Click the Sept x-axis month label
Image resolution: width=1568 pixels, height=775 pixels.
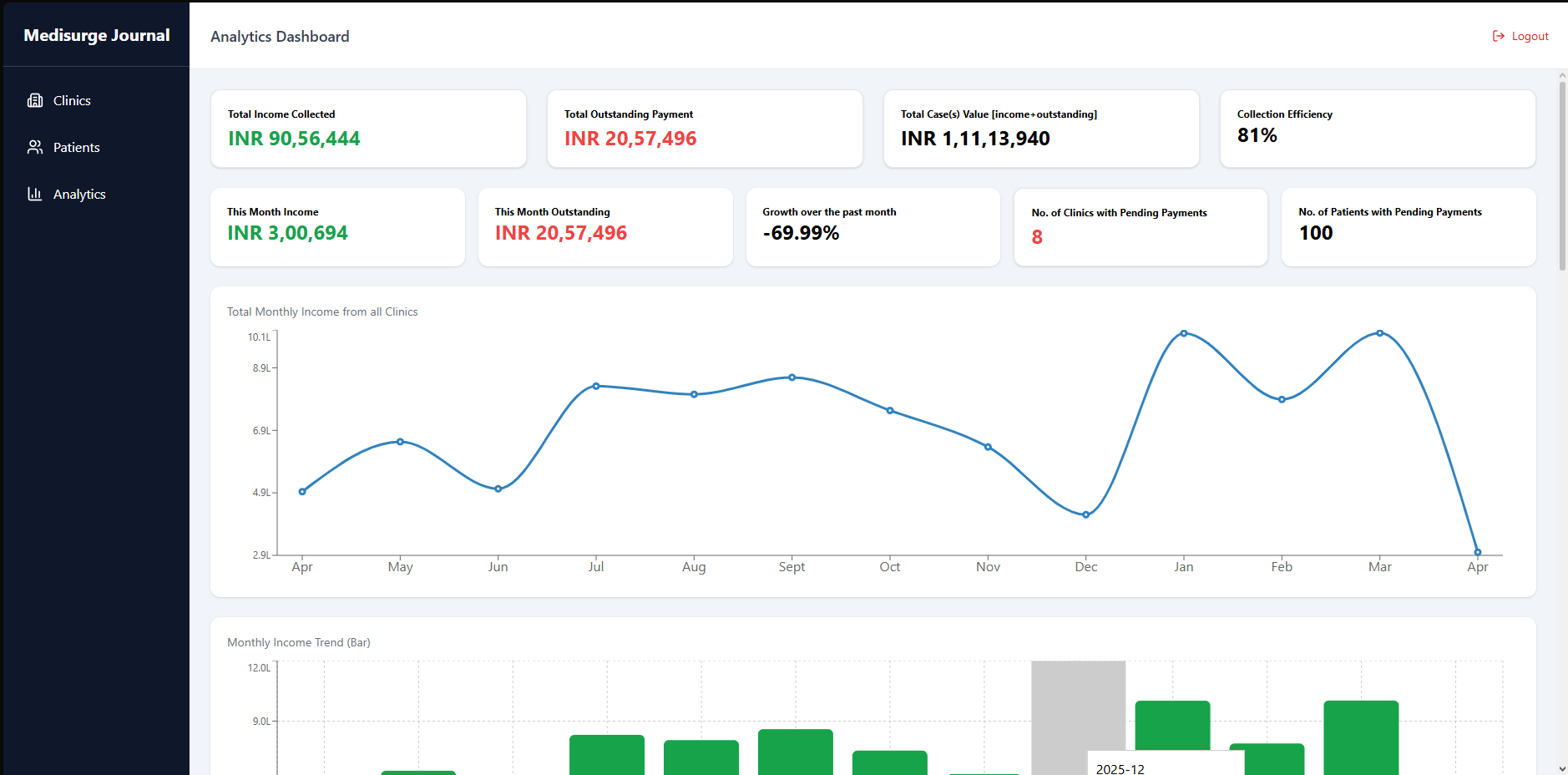(x=792, y=567)
